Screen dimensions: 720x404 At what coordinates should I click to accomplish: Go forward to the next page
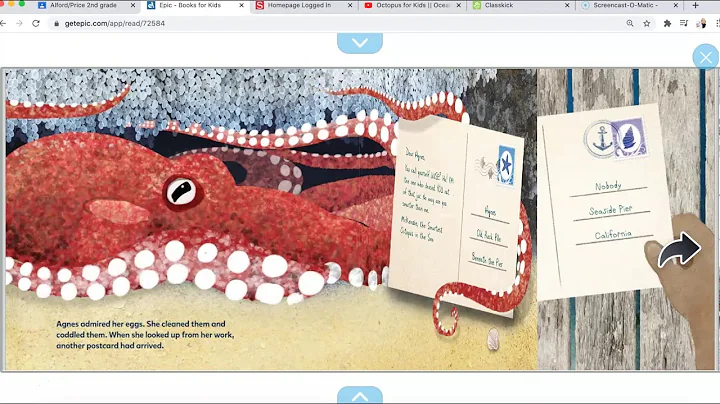19,23
